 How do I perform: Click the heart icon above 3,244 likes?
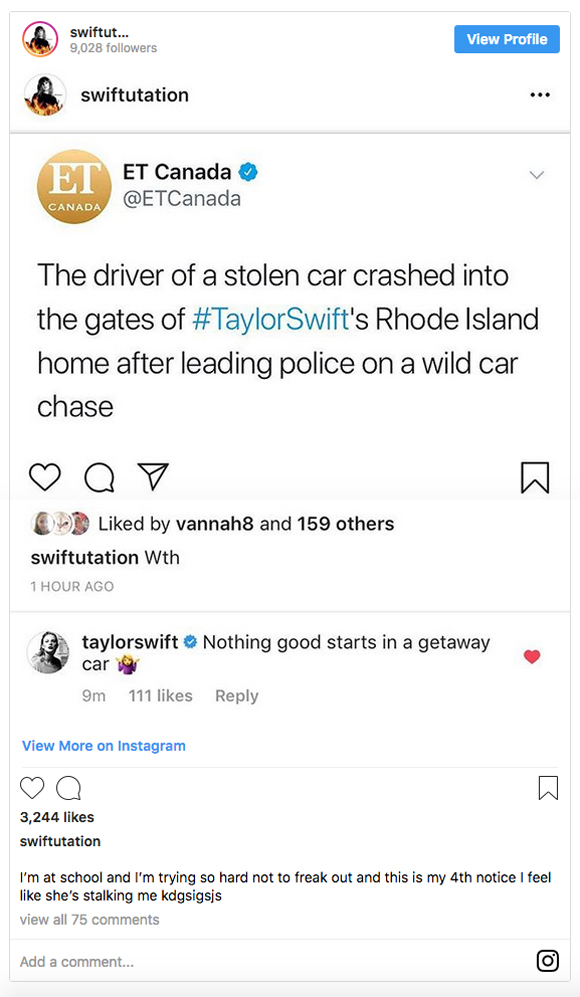click(32, 788)
